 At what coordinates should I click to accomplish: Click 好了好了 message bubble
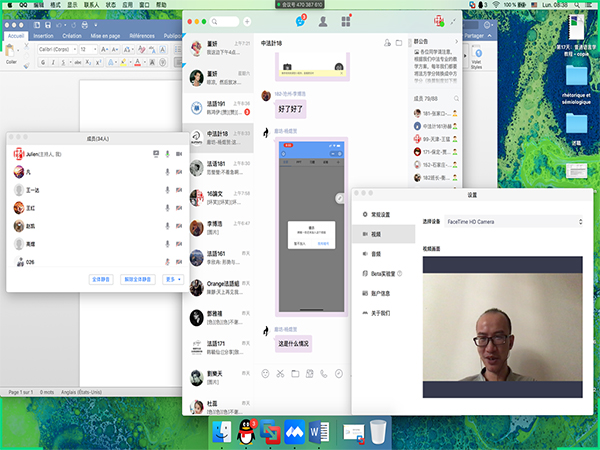290,109
